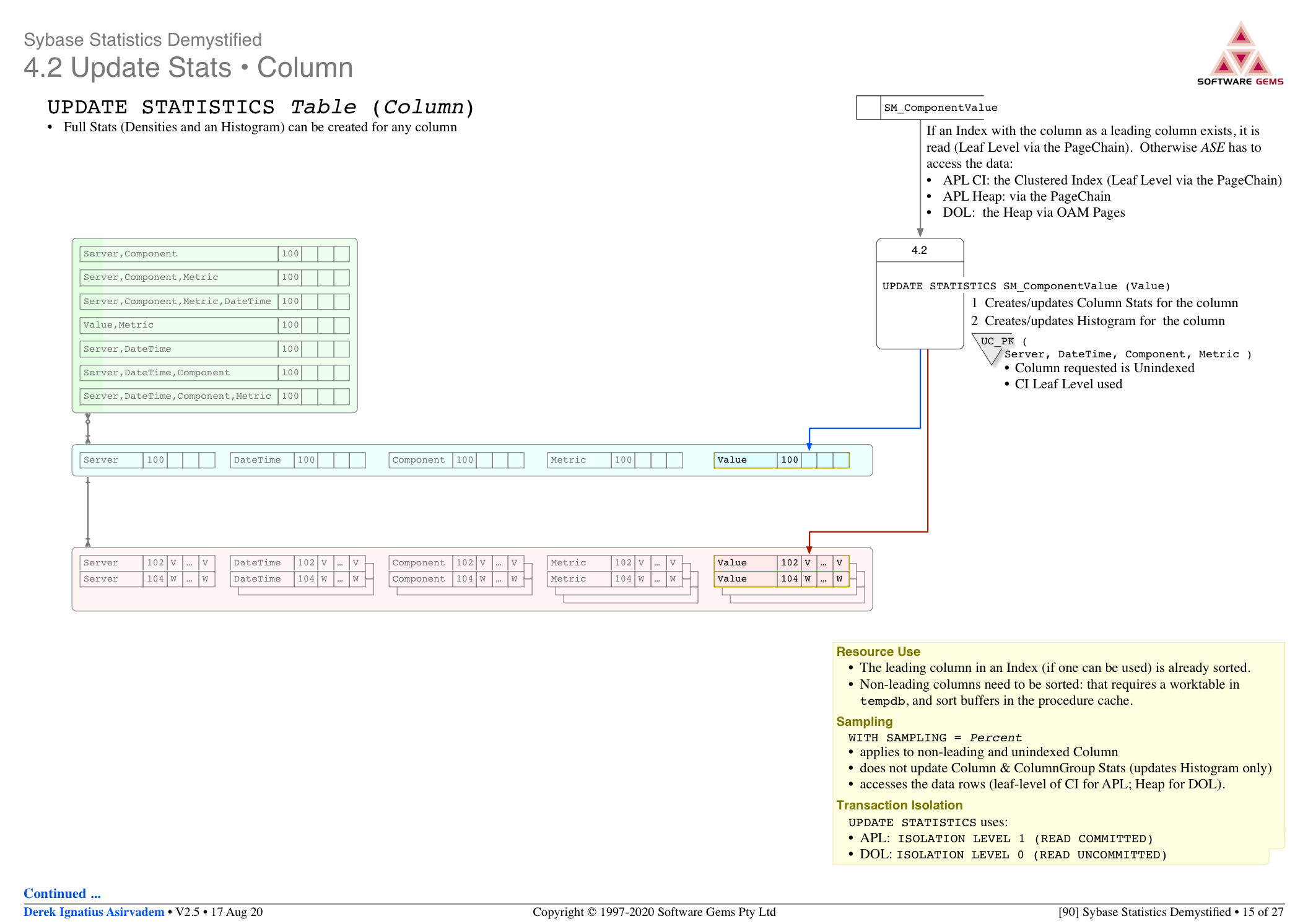This screenshot has width=1308, height=924.
Task: Click the highlighted Value 100 column stats box
Action: pos(782,460)
